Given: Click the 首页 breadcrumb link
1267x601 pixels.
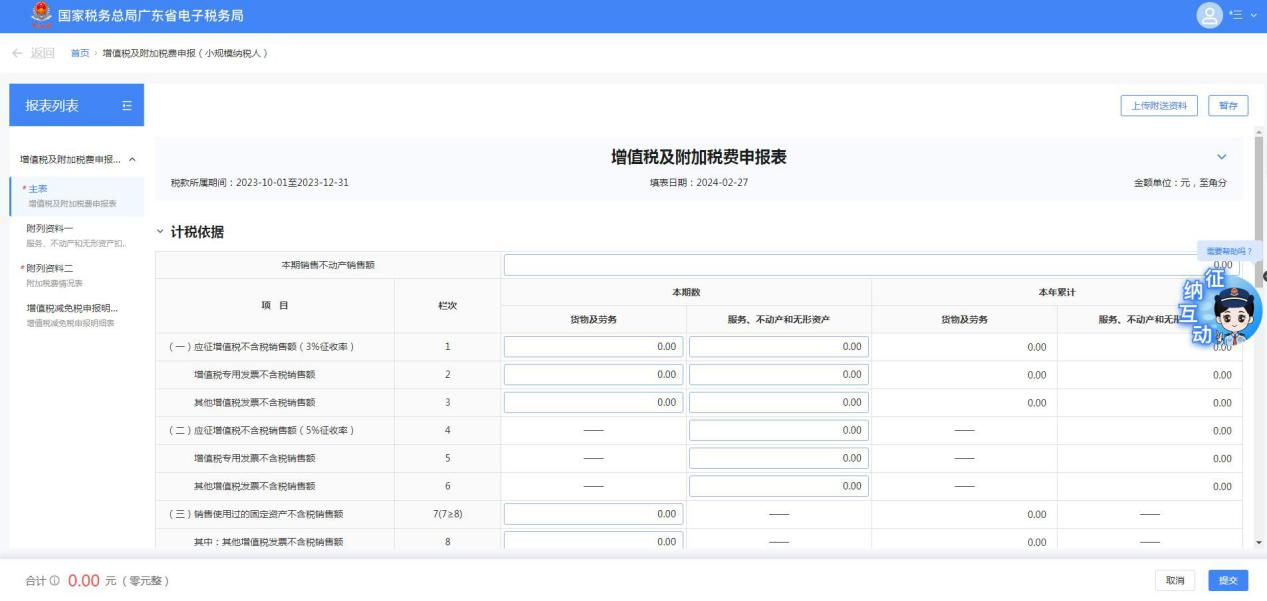Looking at the screenshot, I should pyautogui.click(x=80, y=52).
